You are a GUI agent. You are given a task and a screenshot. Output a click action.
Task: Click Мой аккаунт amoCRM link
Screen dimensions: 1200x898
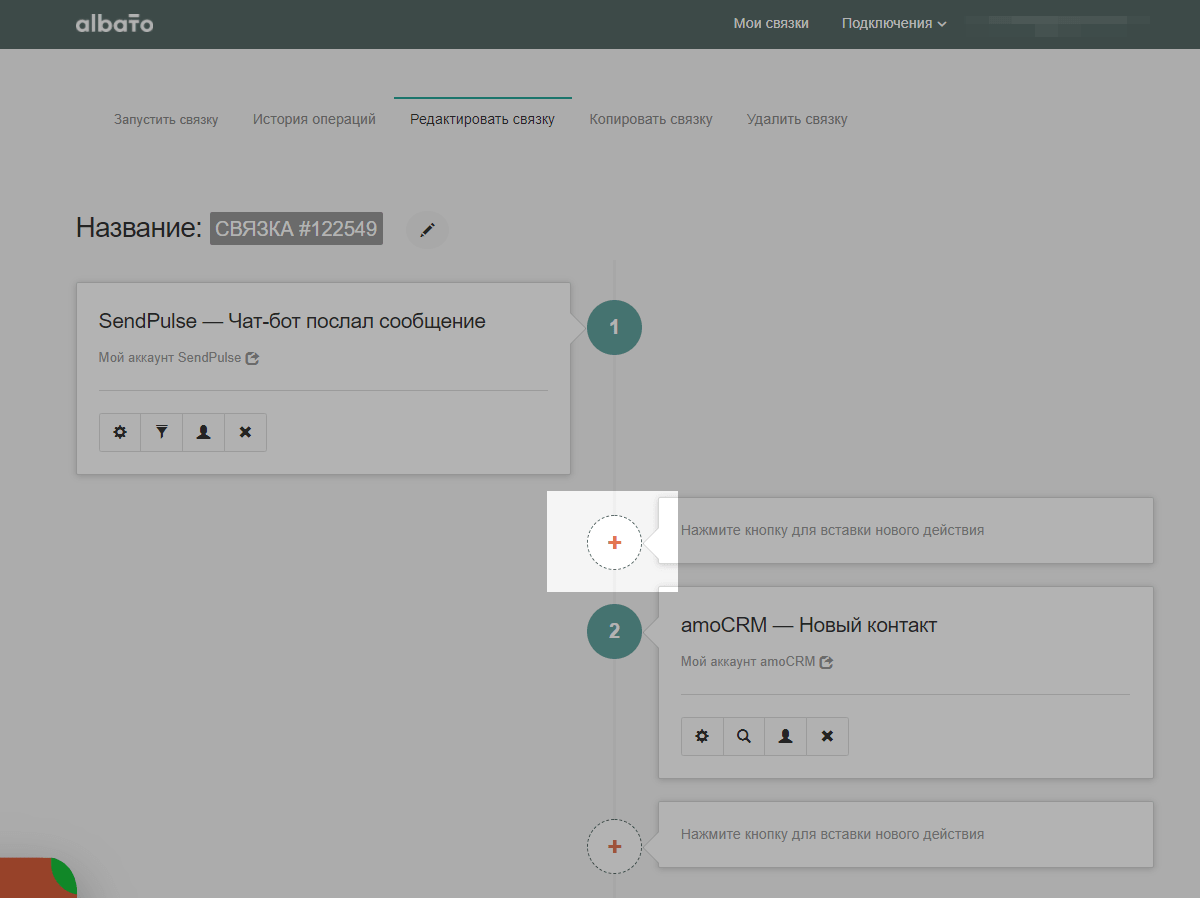click(x=748, y=662)
